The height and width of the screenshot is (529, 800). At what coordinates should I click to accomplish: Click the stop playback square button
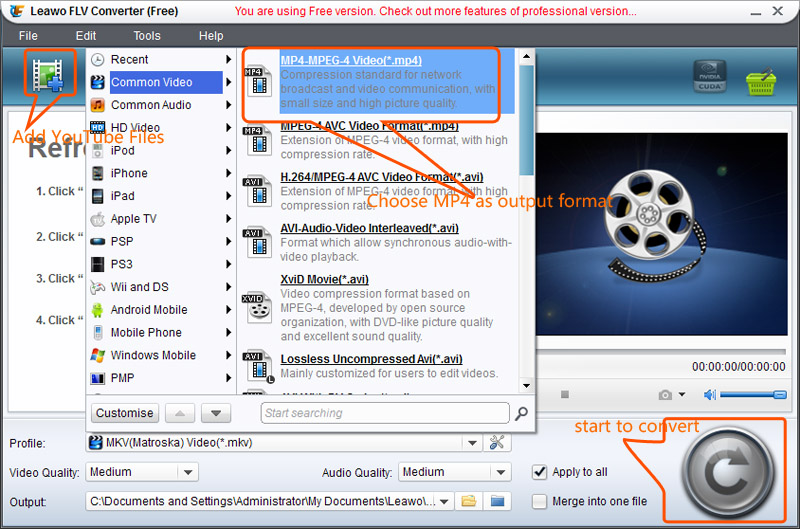click(x=564, y=394)
